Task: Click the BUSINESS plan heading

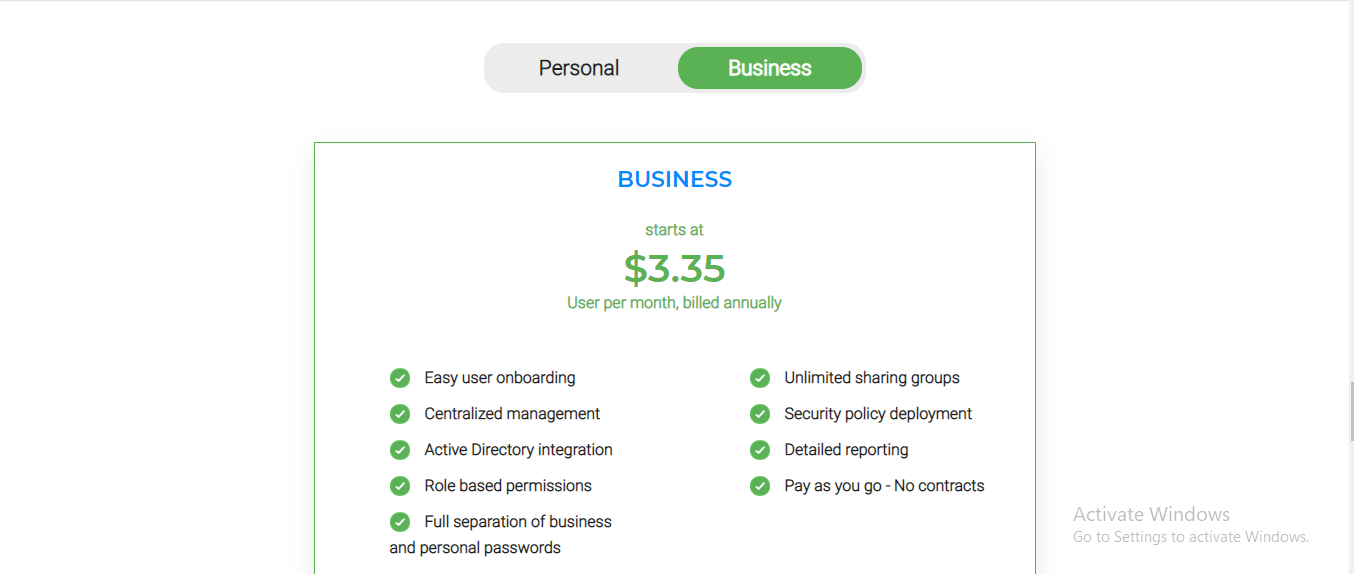Action: coord(675,180)
